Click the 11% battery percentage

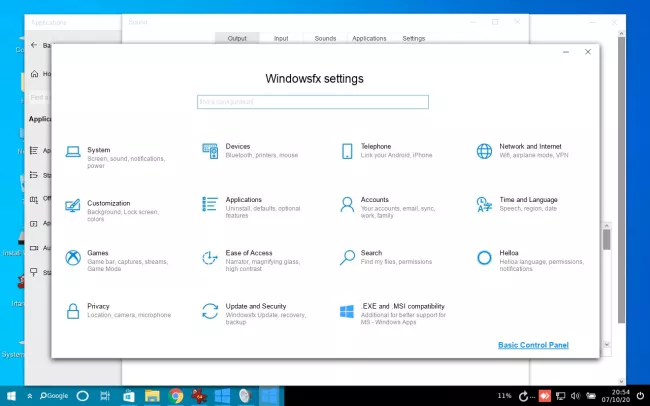pyautogui.click(x=504, y=396)
